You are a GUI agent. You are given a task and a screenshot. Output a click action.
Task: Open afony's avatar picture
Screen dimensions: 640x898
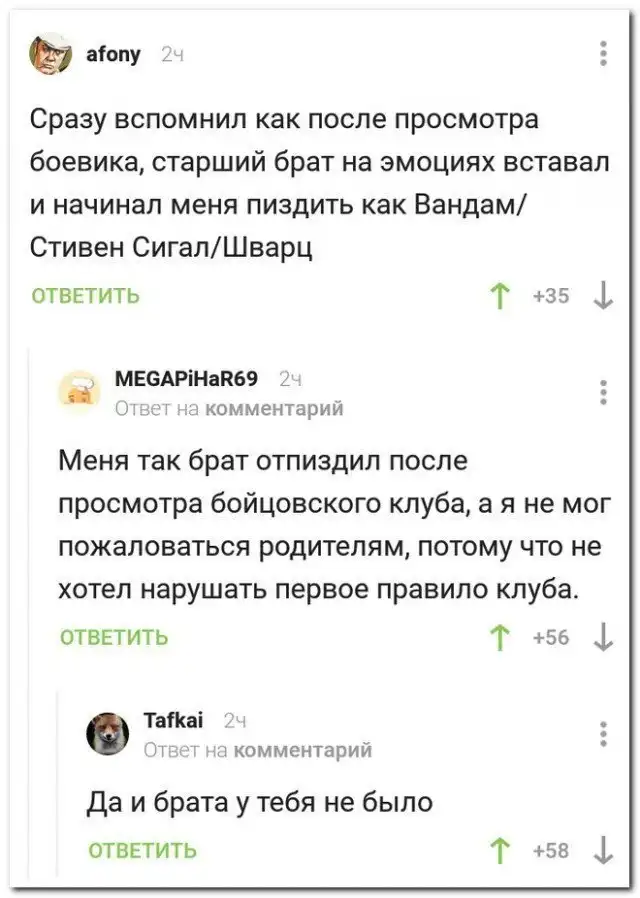(50, 53)
